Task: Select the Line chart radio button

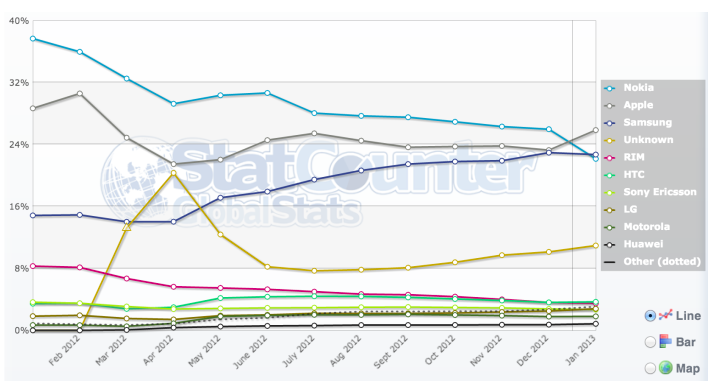Action: [650, 316]
